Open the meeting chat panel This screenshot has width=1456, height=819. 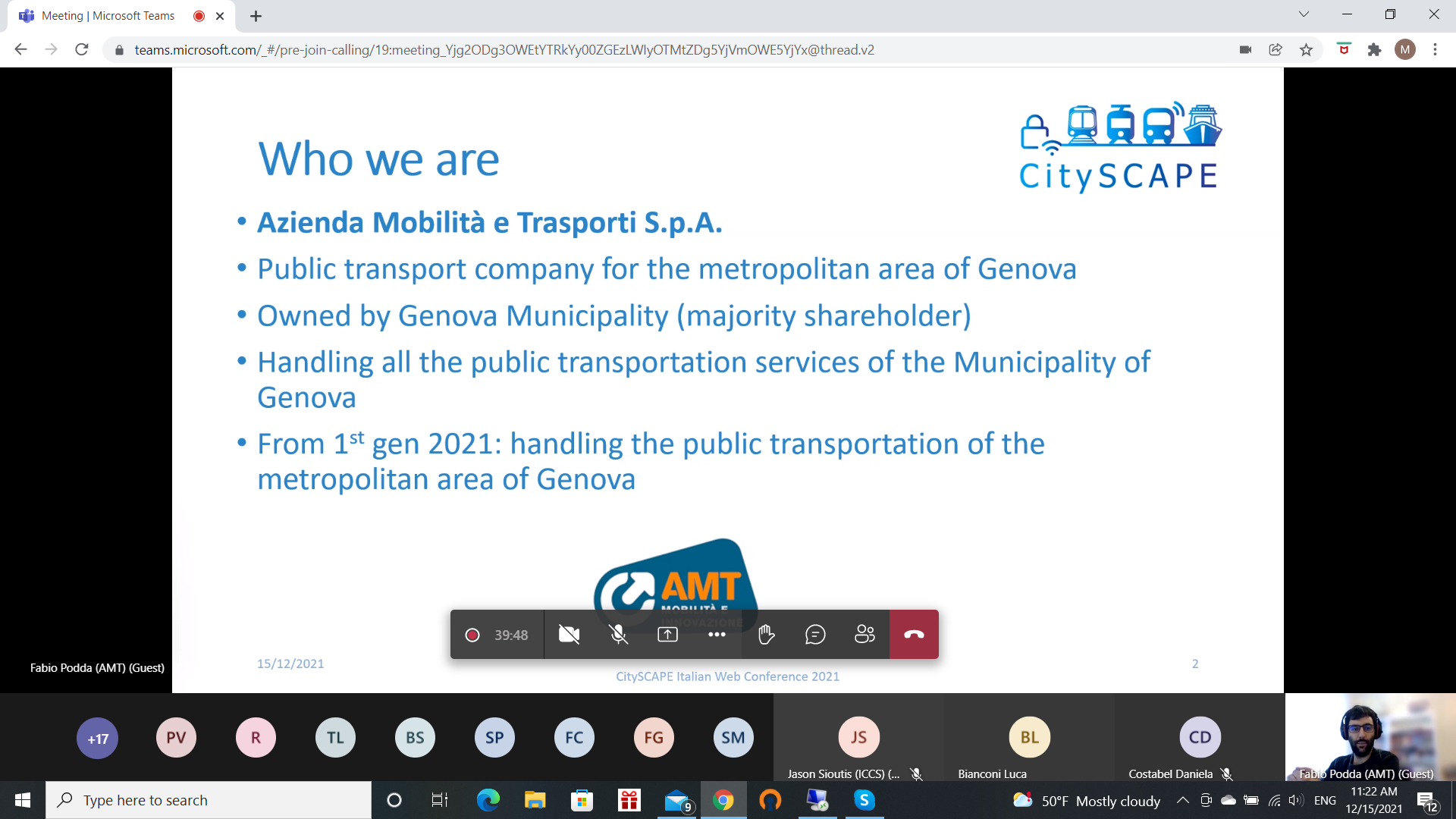point(815,635)
